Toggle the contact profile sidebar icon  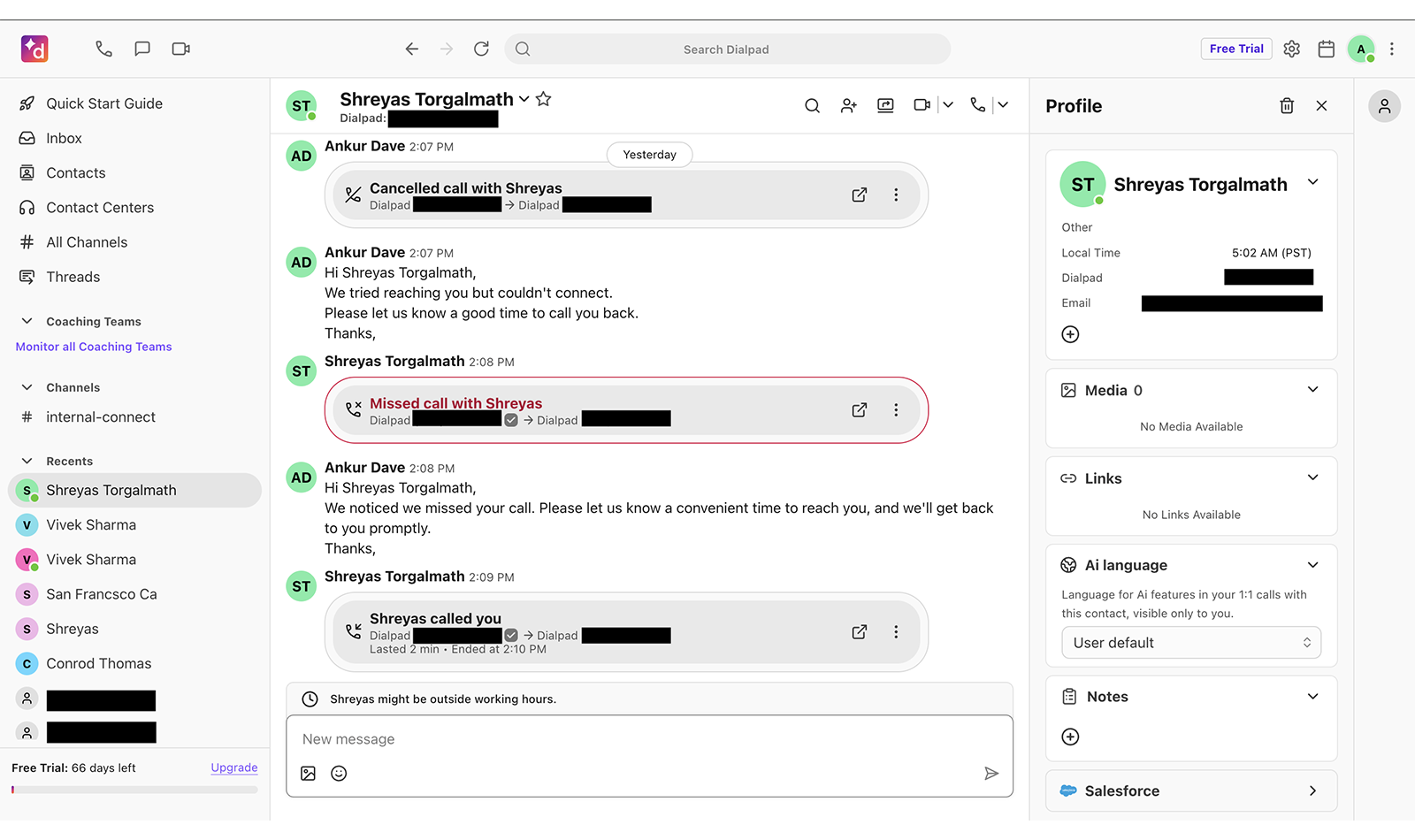[x=1385, y=106]
